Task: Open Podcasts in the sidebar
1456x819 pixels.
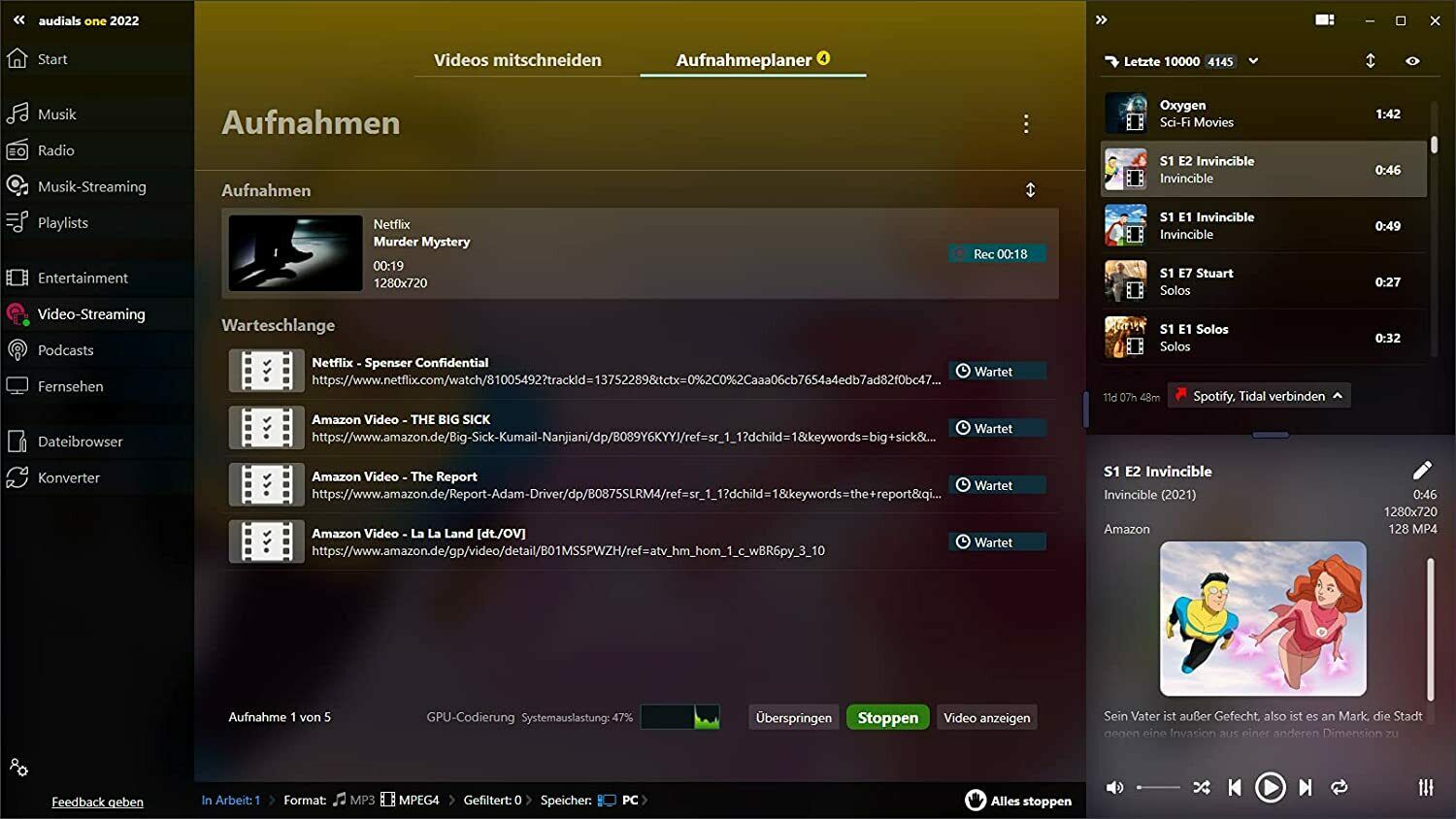Action: point(65,350)
